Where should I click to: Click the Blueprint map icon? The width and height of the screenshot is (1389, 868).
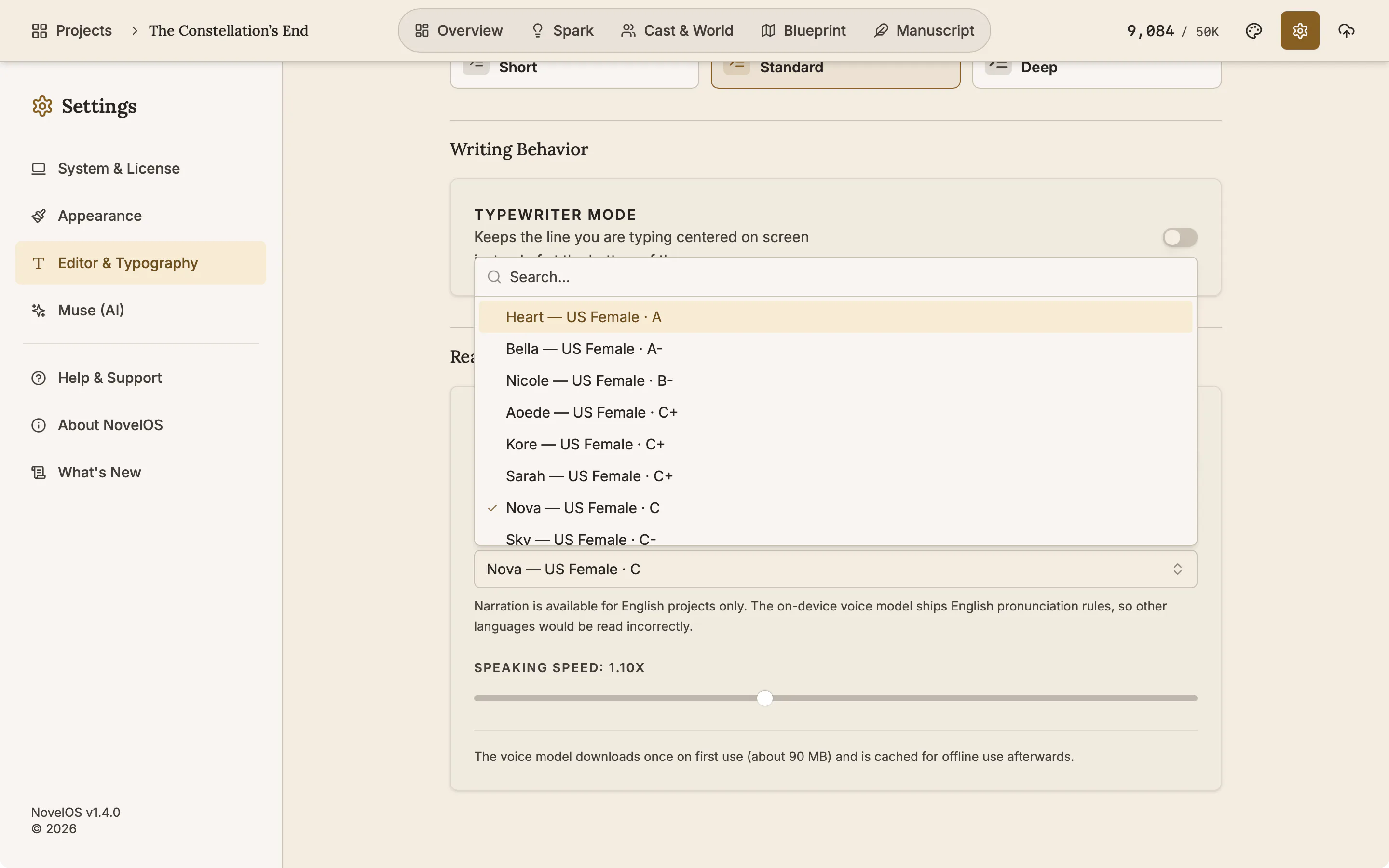tap(768, 30)
